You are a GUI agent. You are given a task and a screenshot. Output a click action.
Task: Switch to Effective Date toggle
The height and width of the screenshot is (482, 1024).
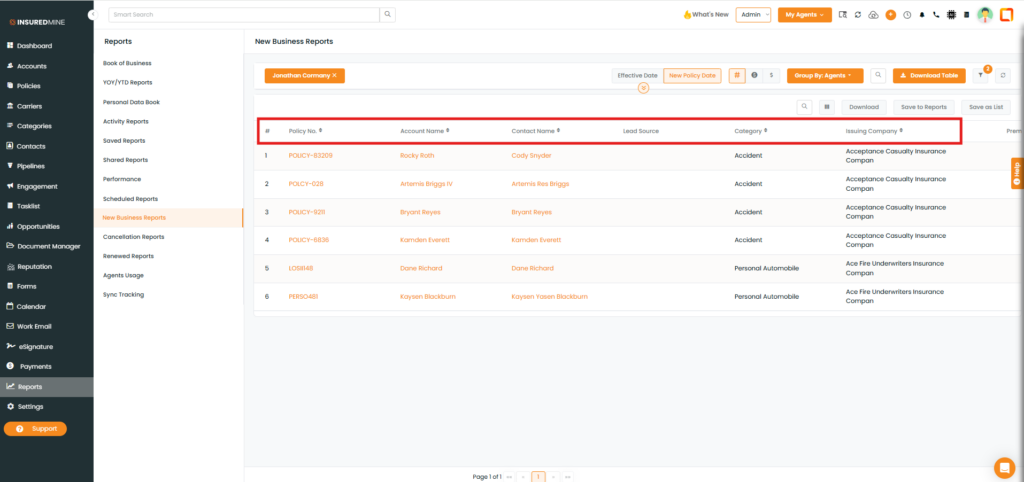coord(637,75)
